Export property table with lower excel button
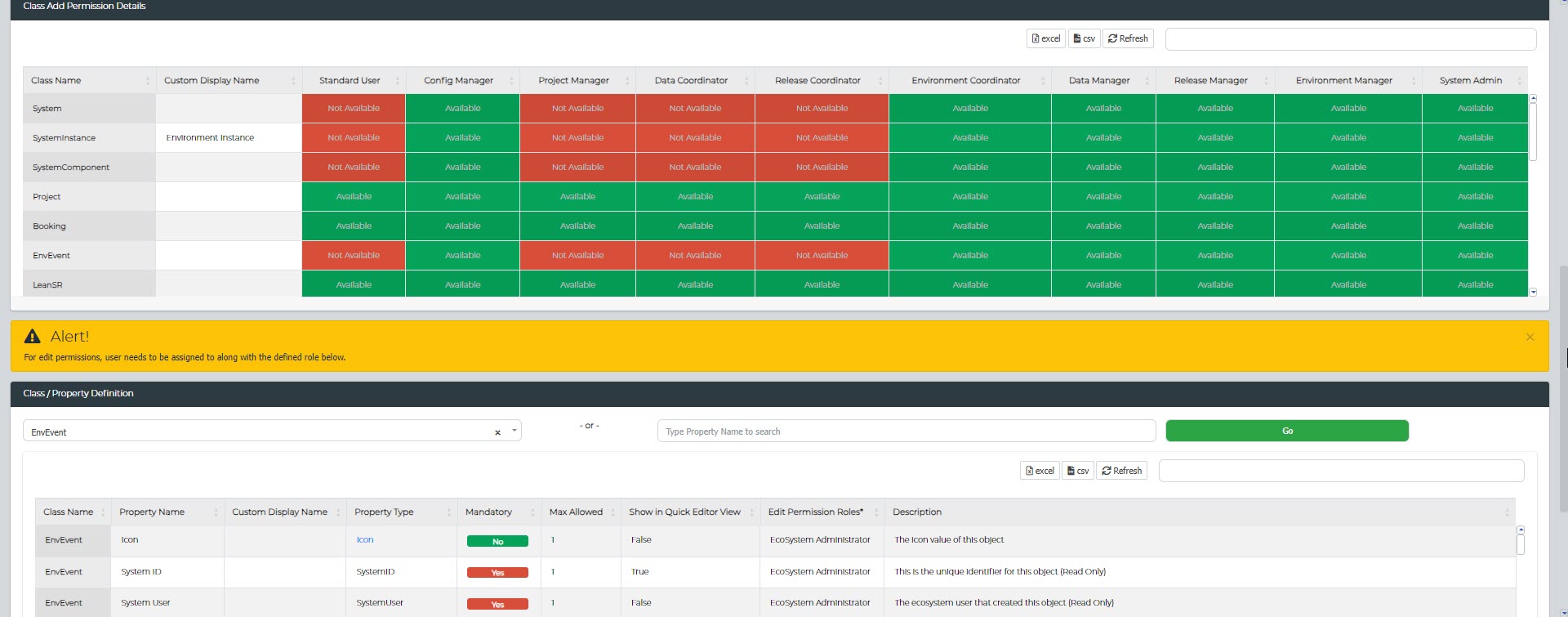 [1039, 471]
